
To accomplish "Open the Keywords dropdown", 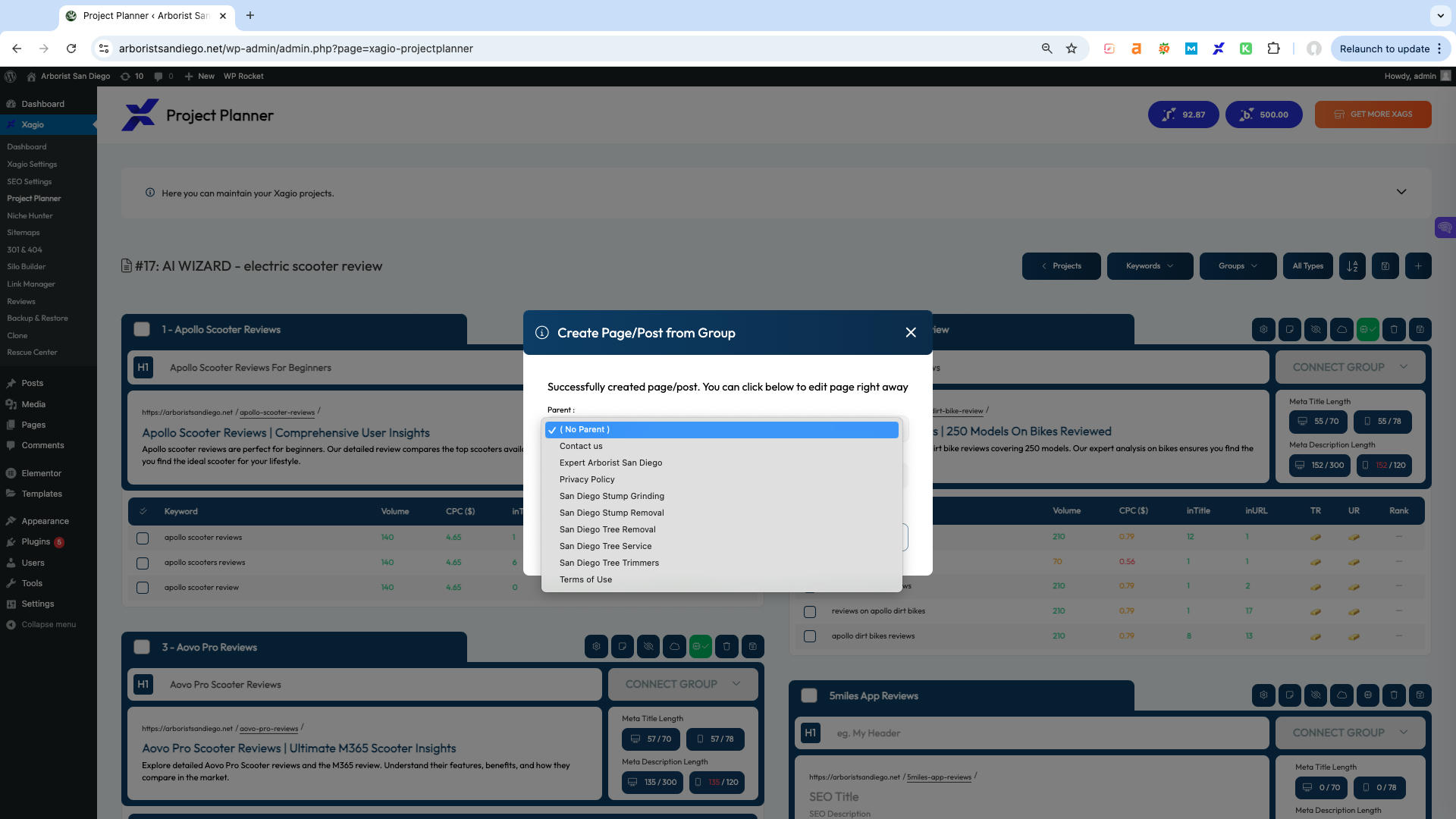I will (x=1150, y=266).
